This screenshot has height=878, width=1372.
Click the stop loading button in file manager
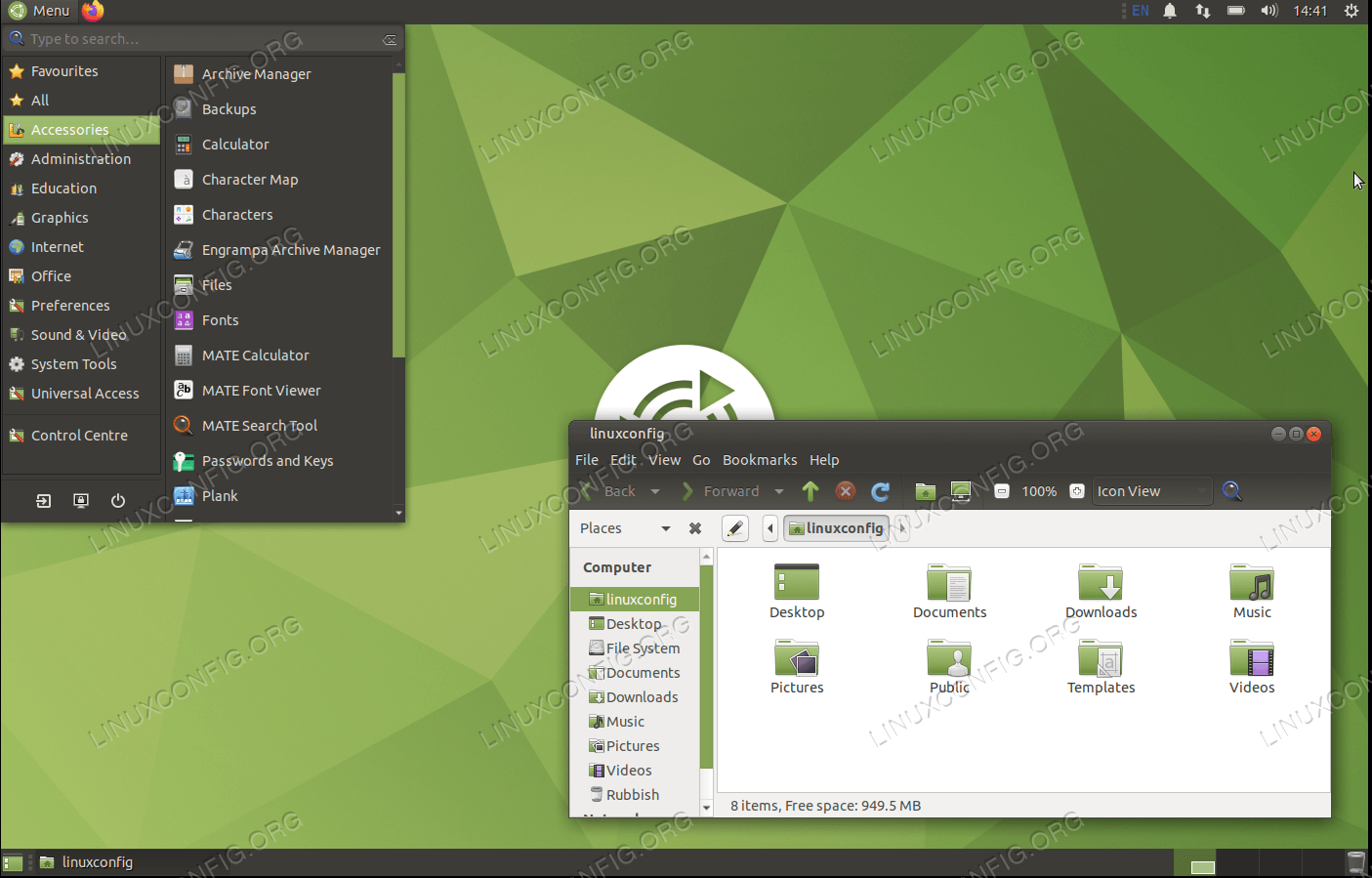tap(846, 491)
